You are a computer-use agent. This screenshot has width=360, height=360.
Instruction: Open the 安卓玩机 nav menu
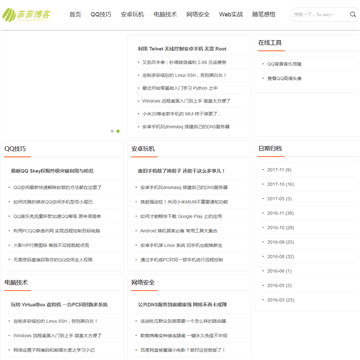(x=132, y=14)
